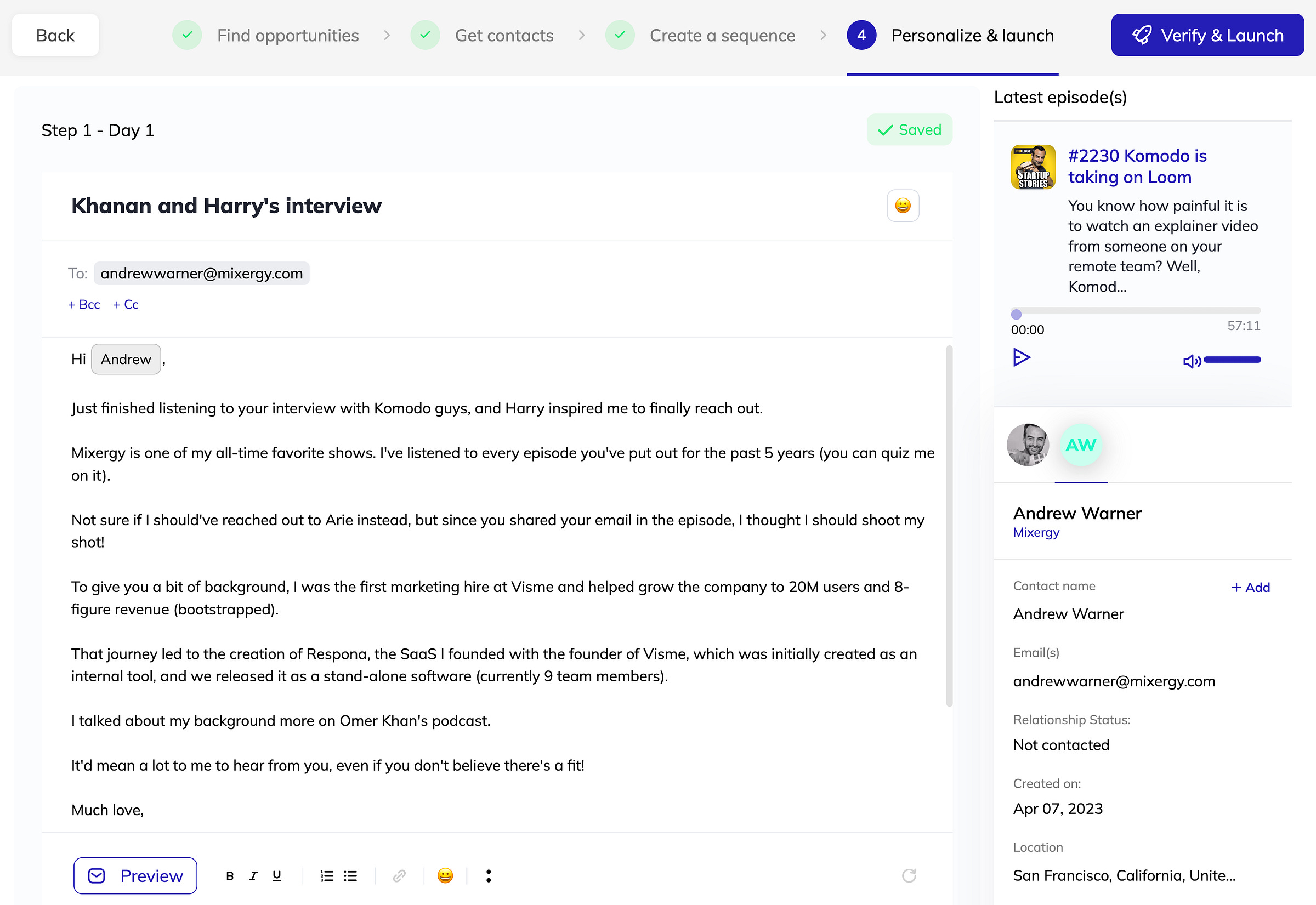Click the episode playback progress bar

coord(1136,311)
